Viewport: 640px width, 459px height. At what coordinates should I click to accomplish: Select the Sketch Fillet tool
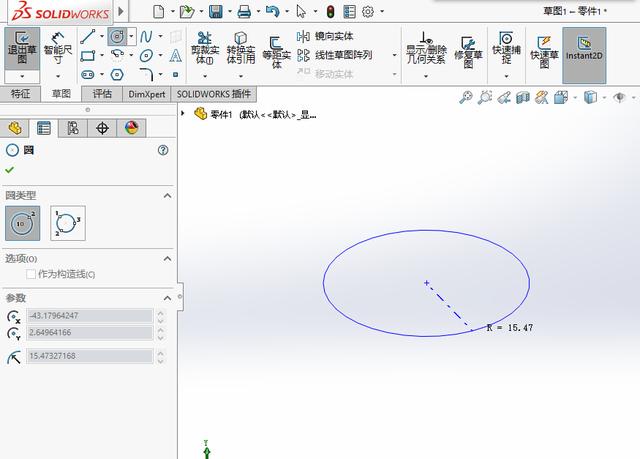tap(146, 74)
